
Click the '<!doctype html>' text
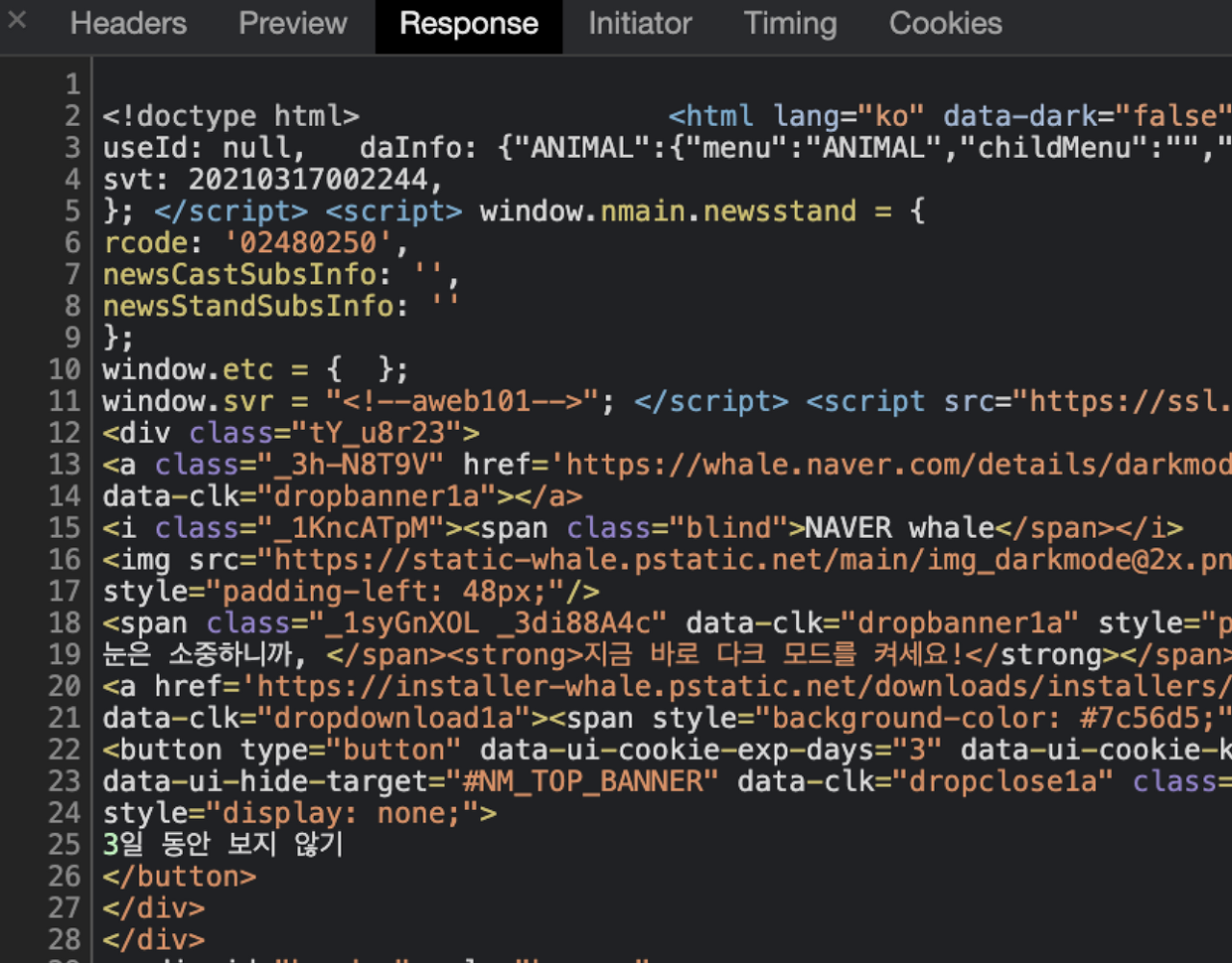pos(231,116)
